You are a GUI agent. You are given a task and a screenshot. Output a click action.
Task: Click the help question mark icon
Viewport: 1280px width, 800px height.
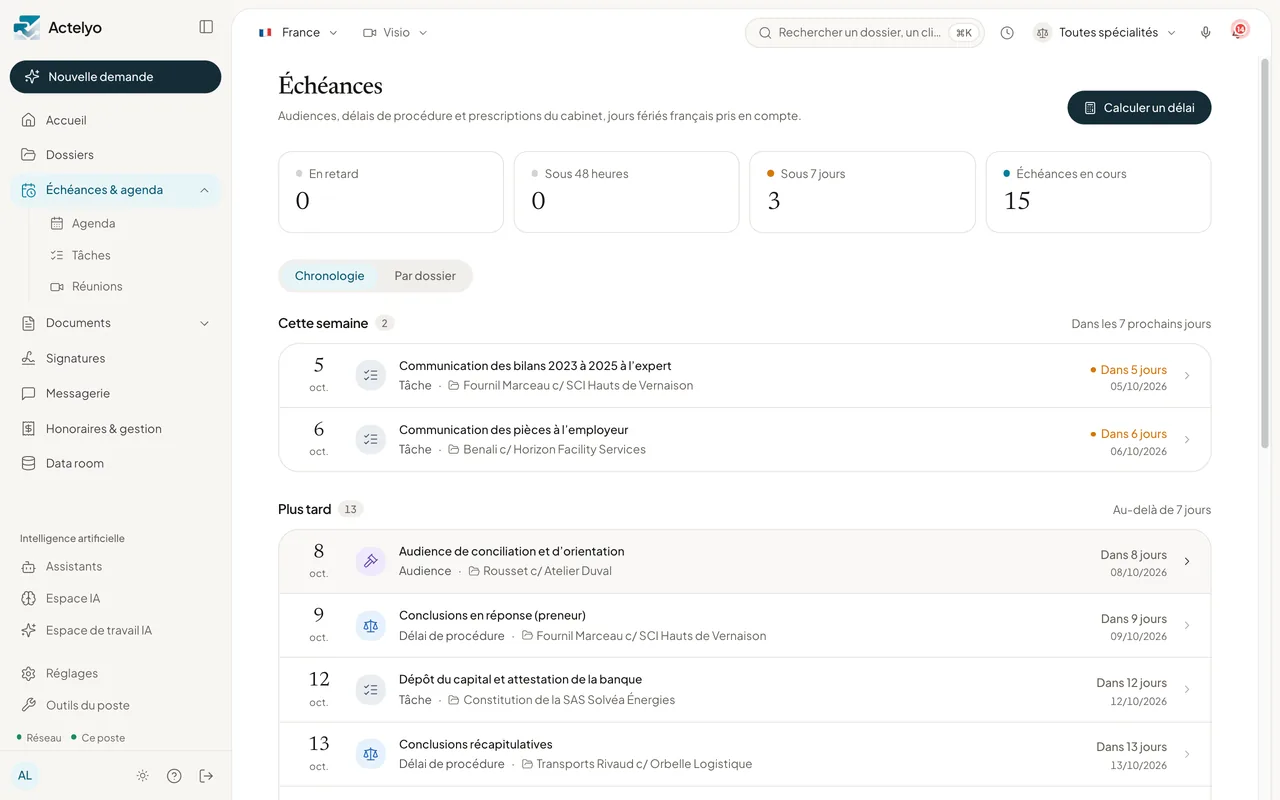pos(174,776)
